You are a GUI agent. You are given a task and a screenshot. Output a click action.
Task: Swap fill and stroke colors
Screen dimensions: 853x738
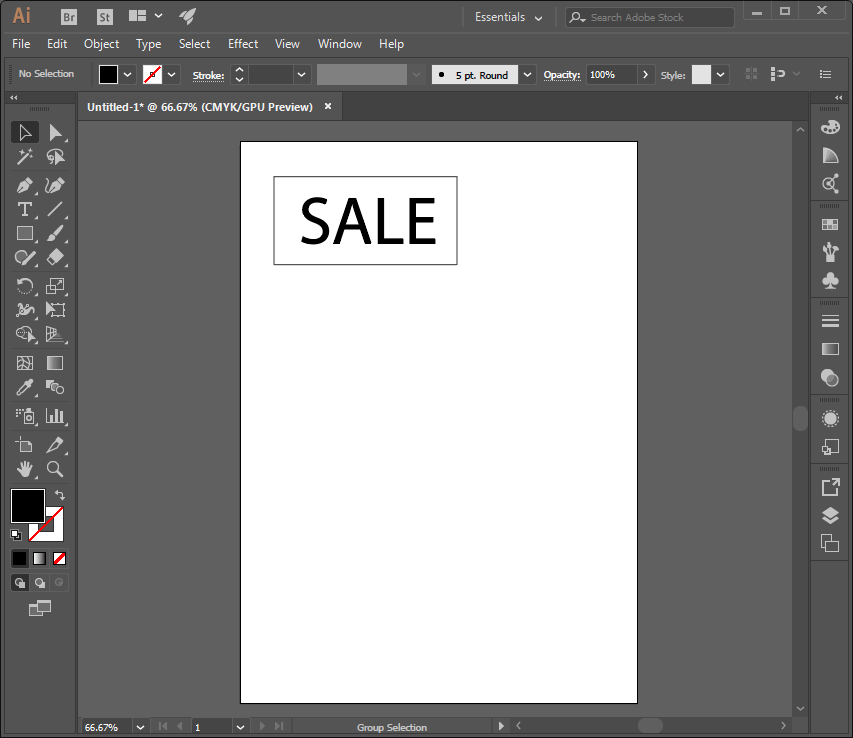pyautogui.click(x=60, y=495)
